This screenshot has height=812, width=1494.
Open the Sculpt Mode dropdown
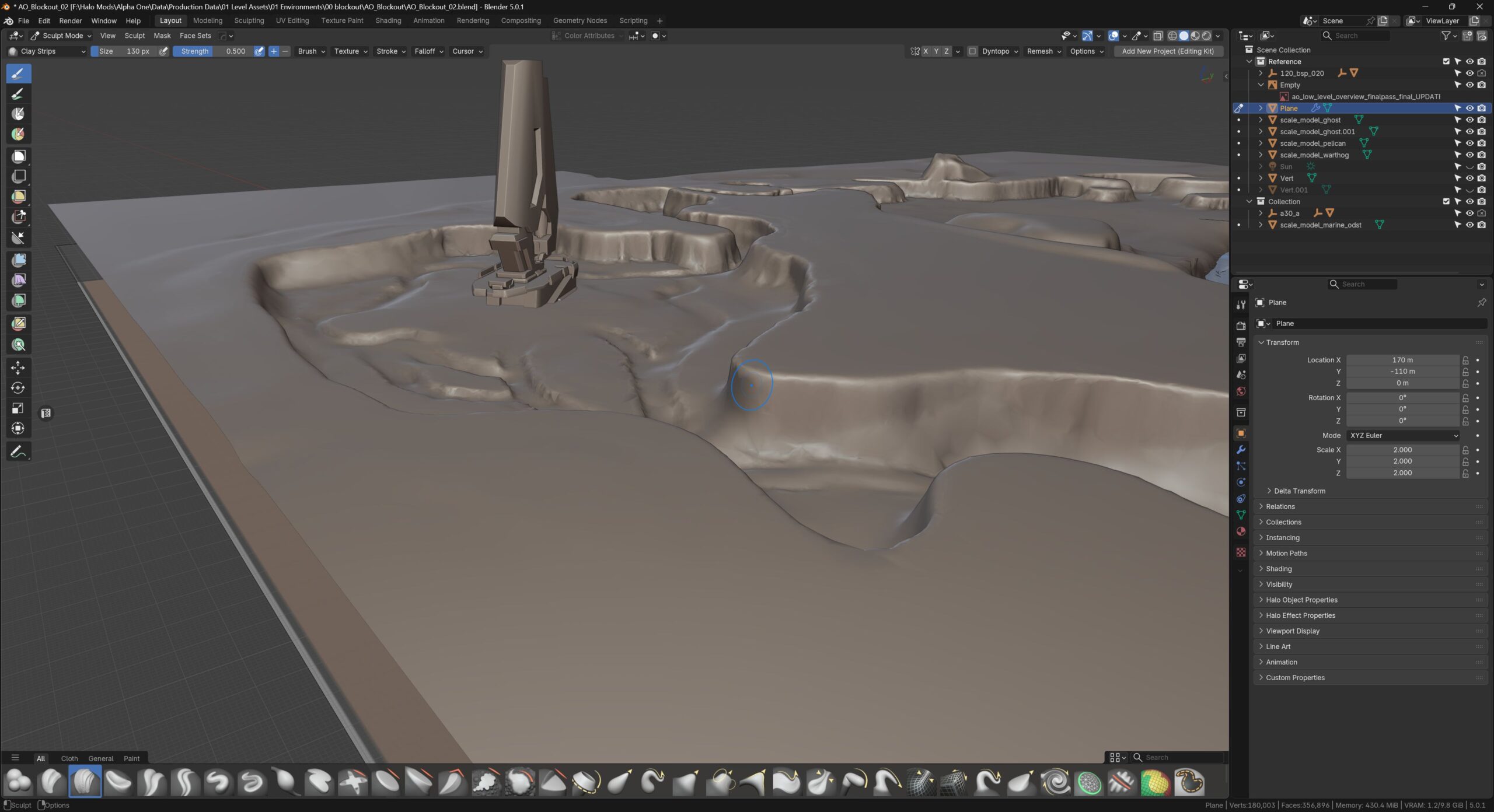click(x=62, y=36)
